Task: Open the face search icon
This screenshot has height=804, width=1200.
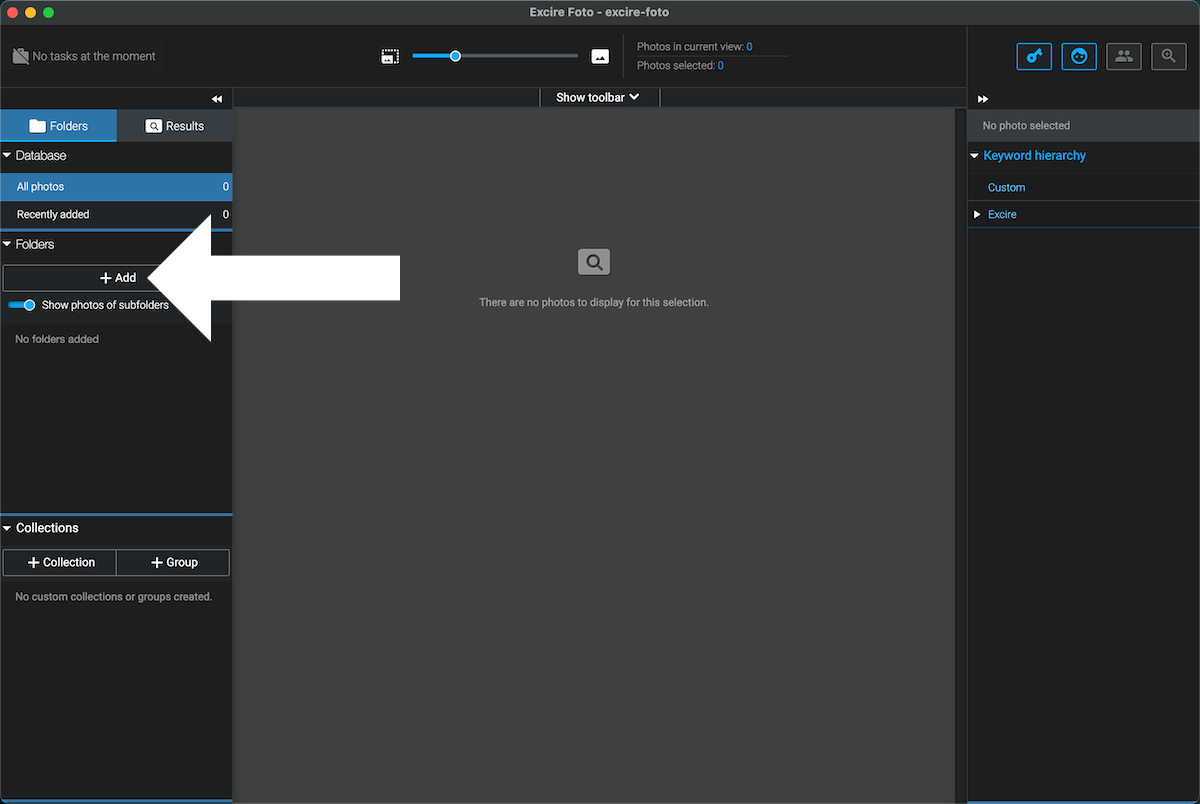Action: coord(1079,57)
